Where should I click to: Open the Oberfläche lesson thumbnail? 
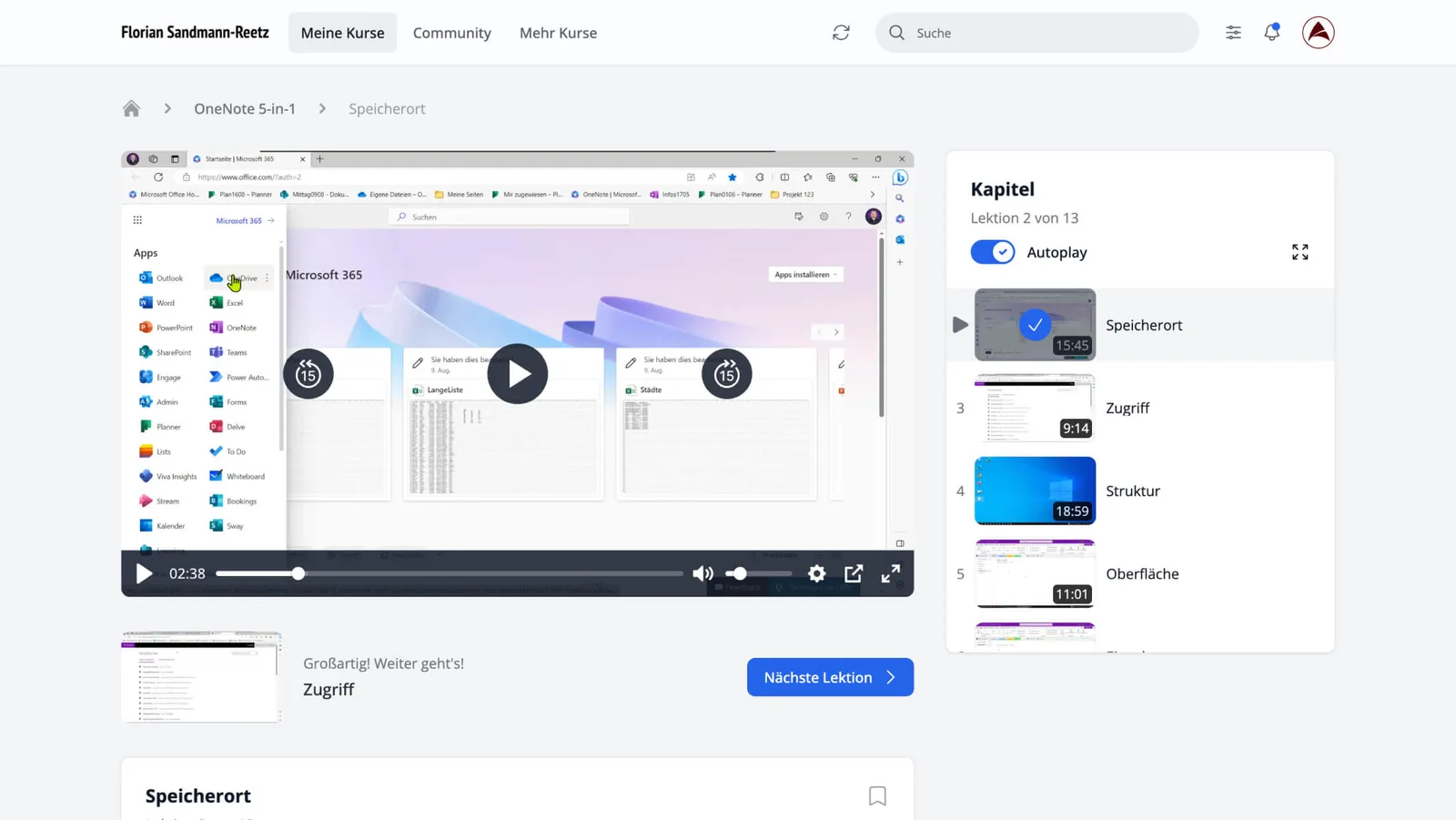(1035, 573)
